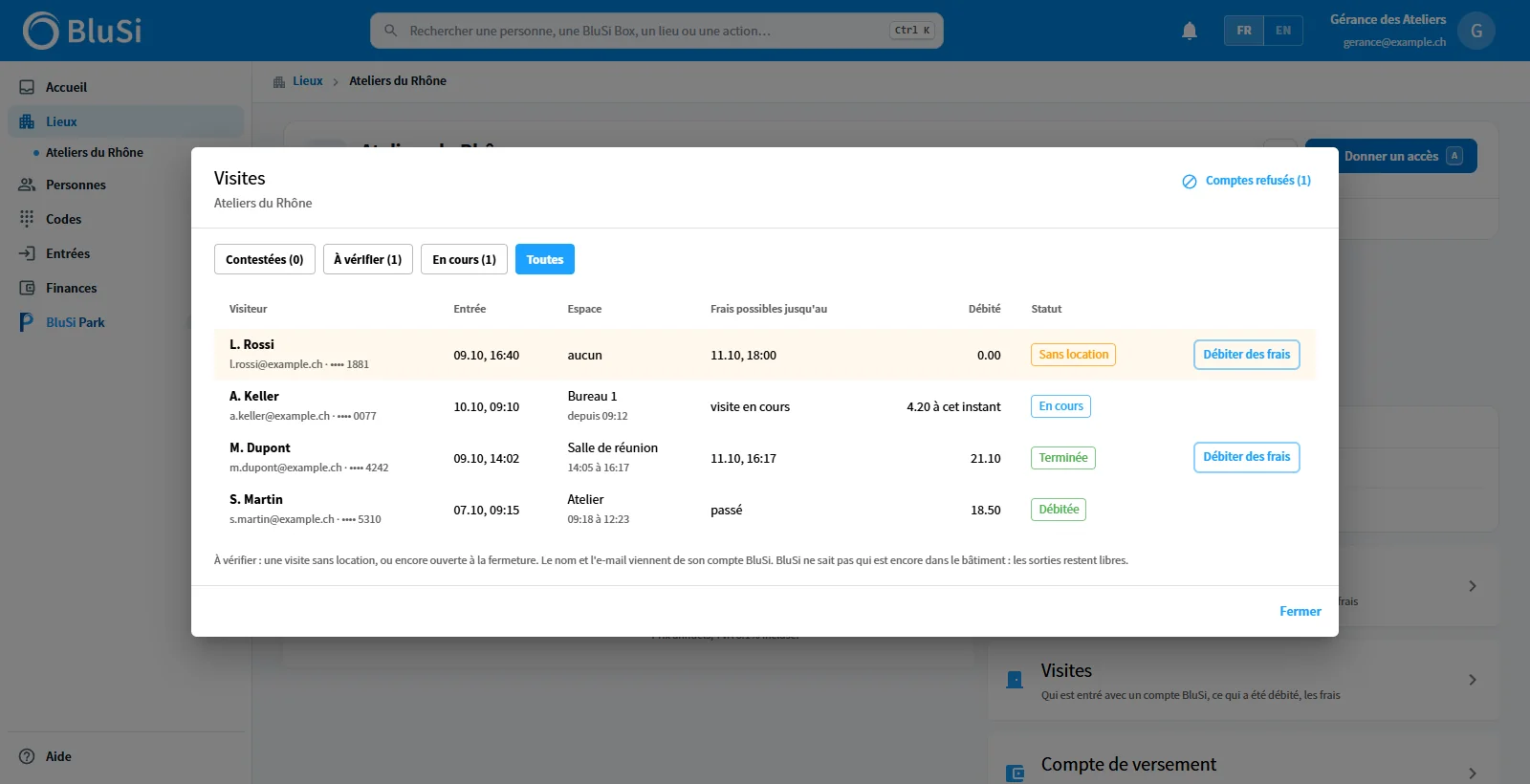
Task: Click the En cours status badge
Action: (x=1061, y=406)
